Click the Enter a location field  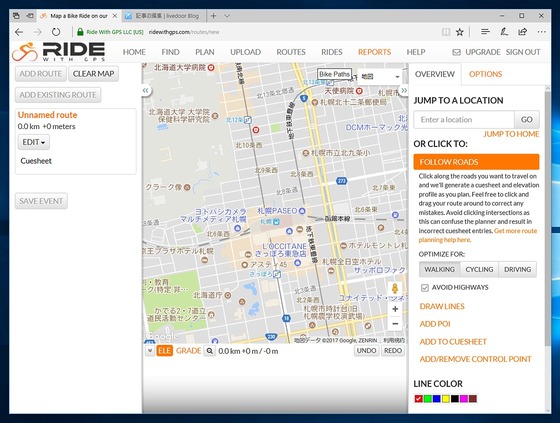pos(464,120)
